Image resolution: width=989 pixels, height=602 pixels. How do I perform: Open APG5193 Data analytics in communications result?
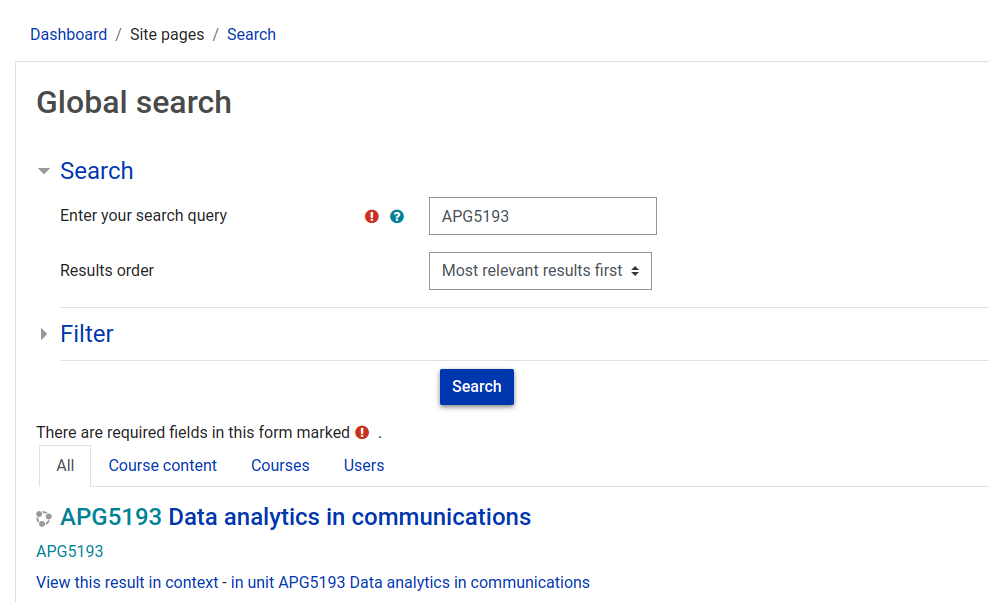[295, 517]
